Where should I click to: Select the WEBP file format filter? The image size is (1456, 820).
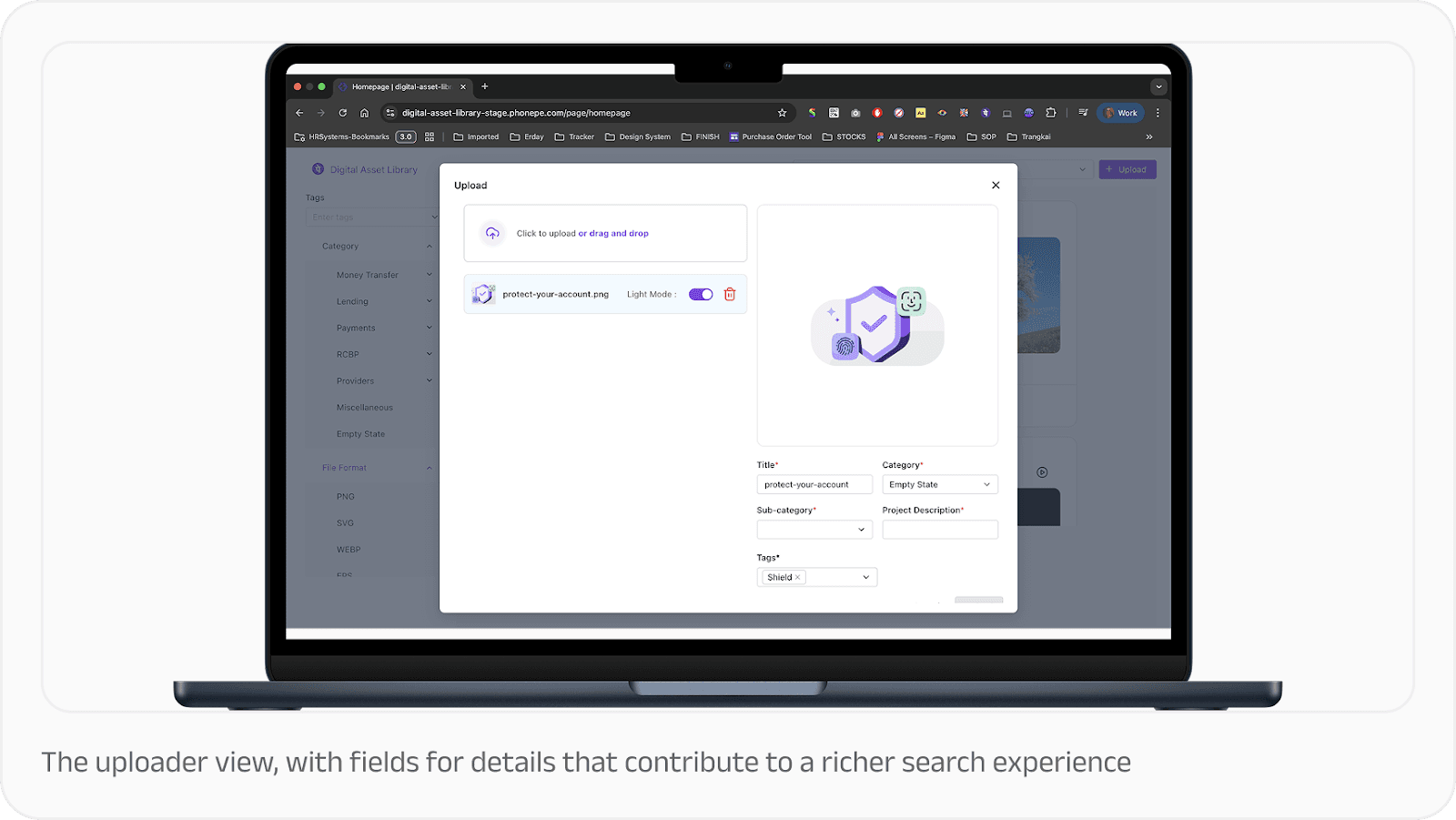click(x=349, y=550)
